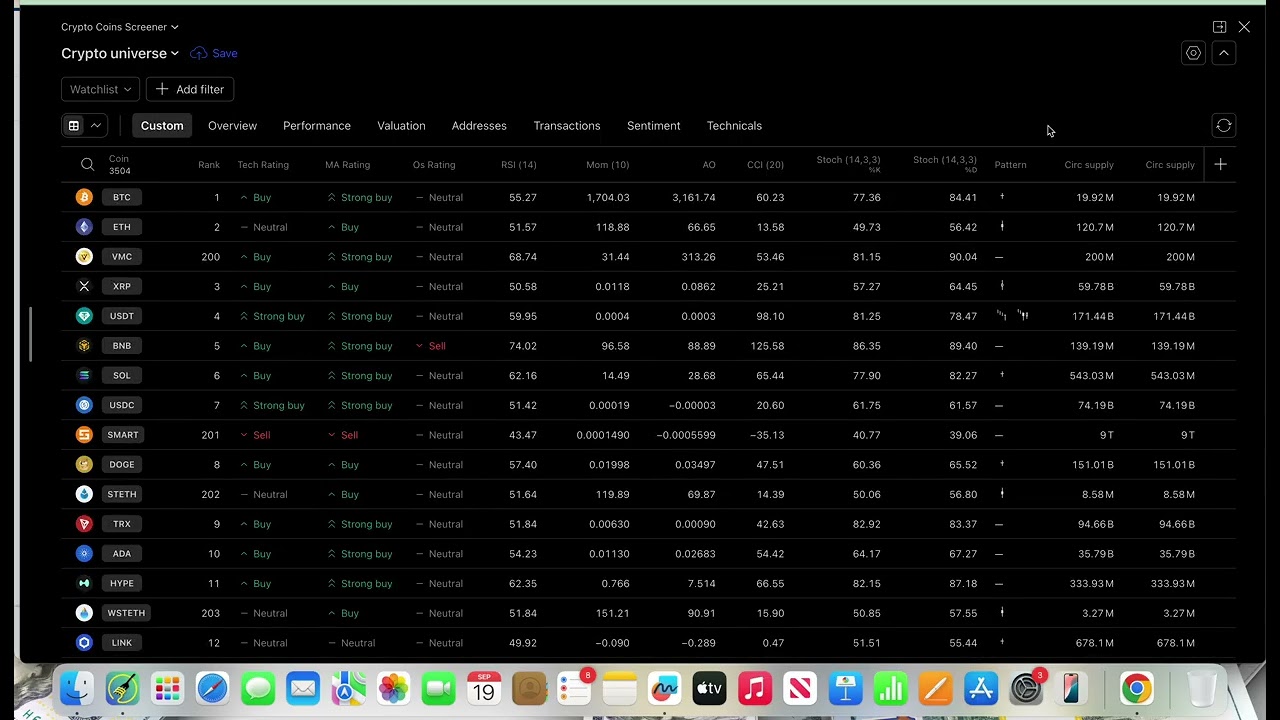Image resolution: width=1280 pixels, height=720 pixels.
Task: Switch to chart view mode
Action: (96, 126)
